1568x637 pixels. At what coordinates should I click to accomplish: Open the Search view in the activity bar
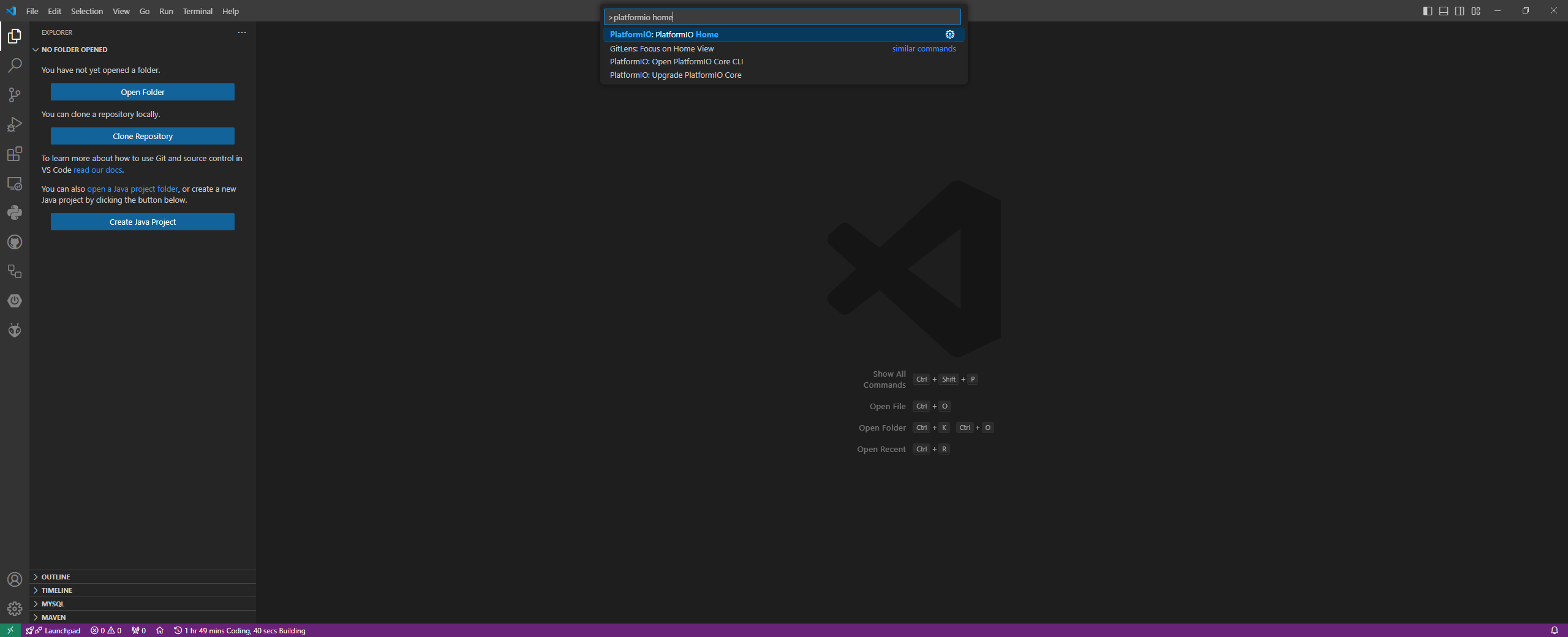click(15, 66)
